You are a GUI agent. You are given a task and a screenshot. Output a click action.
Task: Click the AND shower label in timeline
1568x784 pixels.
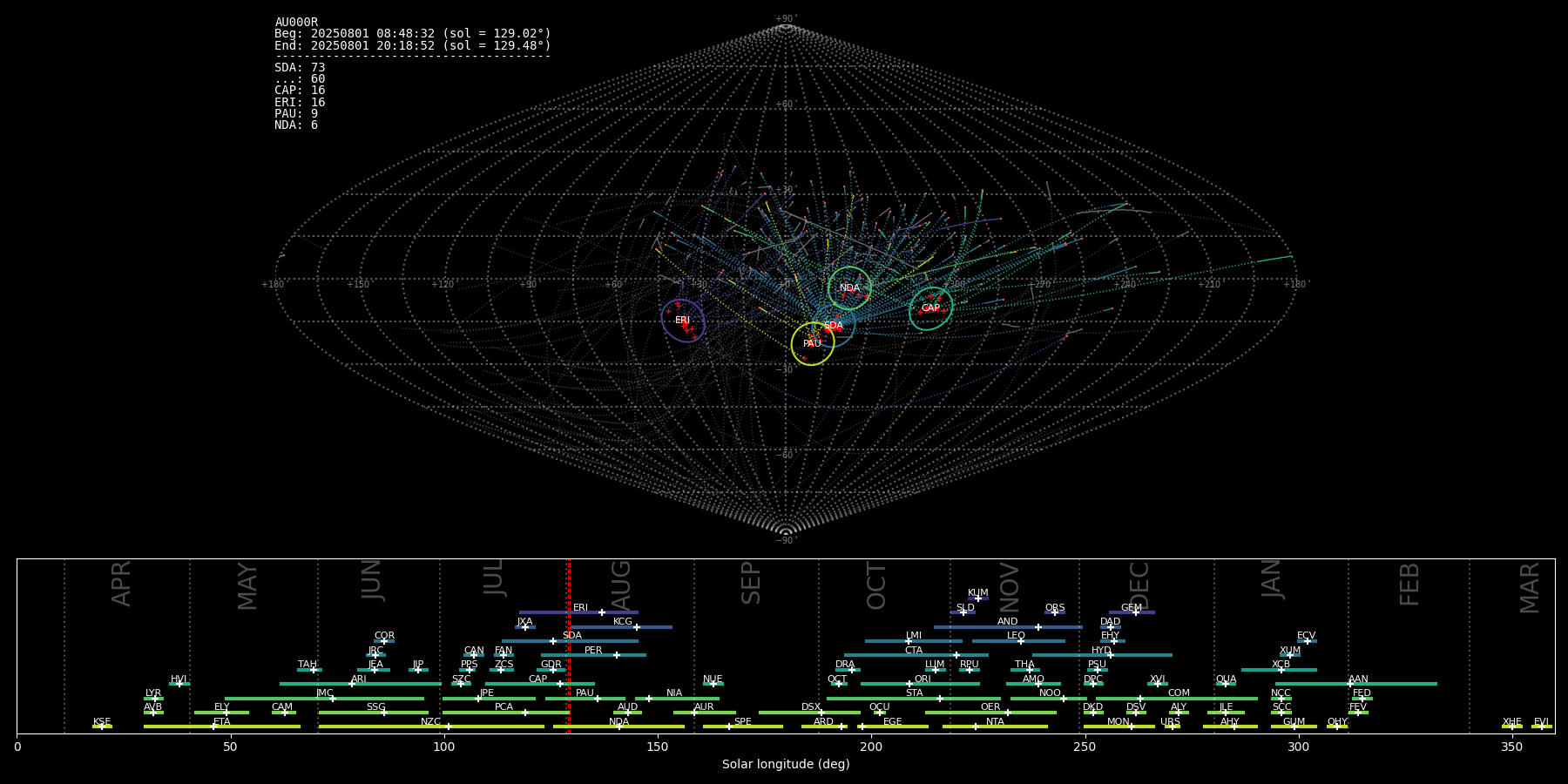pos(1008,622)
